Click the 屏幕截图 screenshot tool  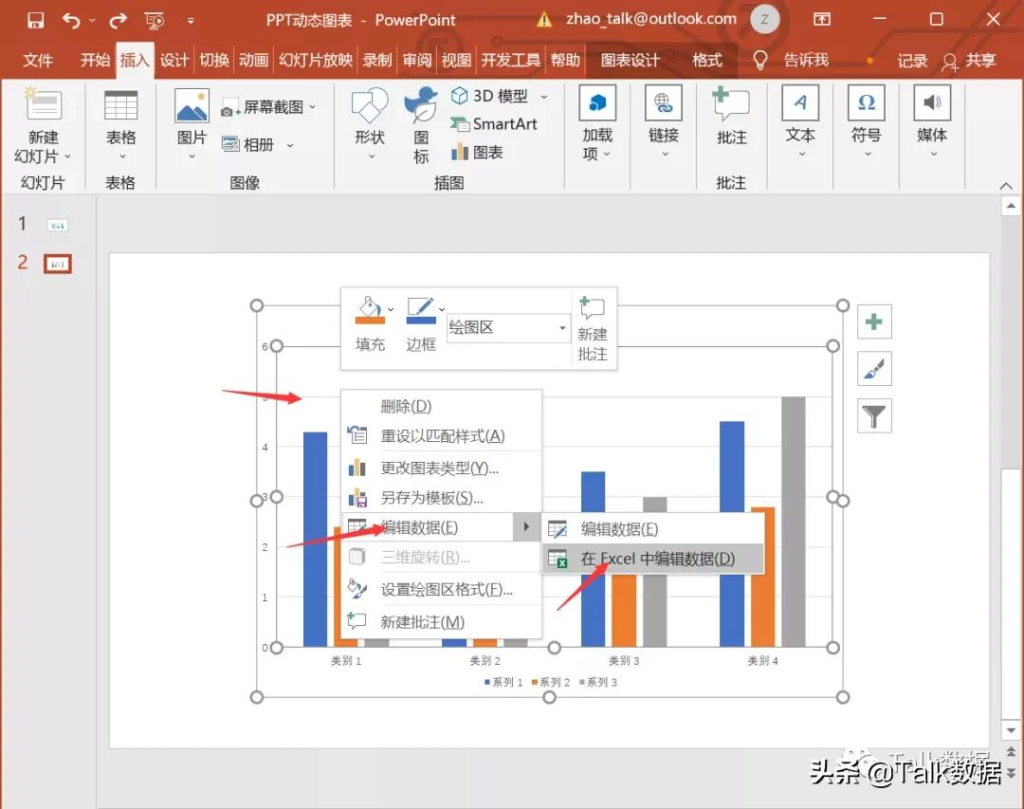tap(267, 107)
